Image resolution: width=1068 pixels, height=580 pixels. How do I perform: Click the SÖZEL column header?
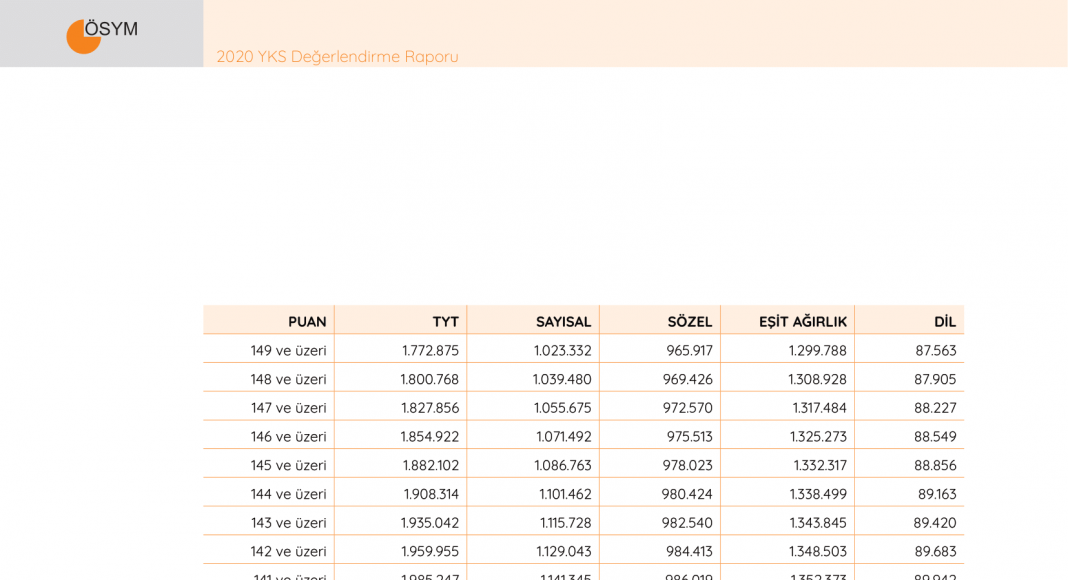pyautogui.click(x=689, y=322)
